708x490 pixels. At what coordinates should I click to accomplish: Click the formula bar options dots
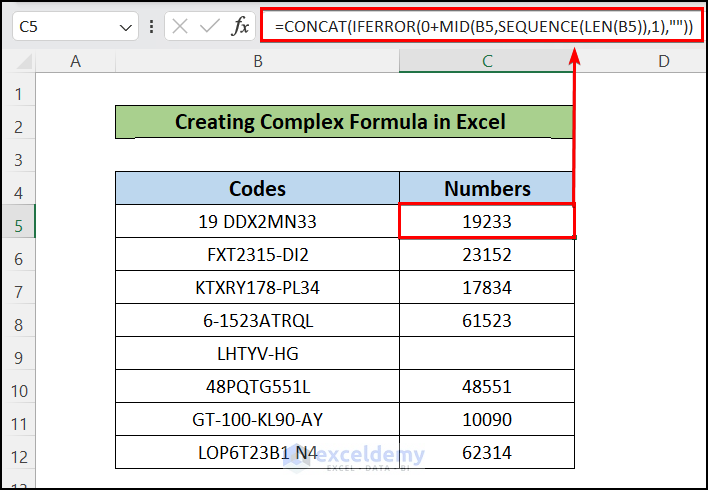(x=151, y=27)
